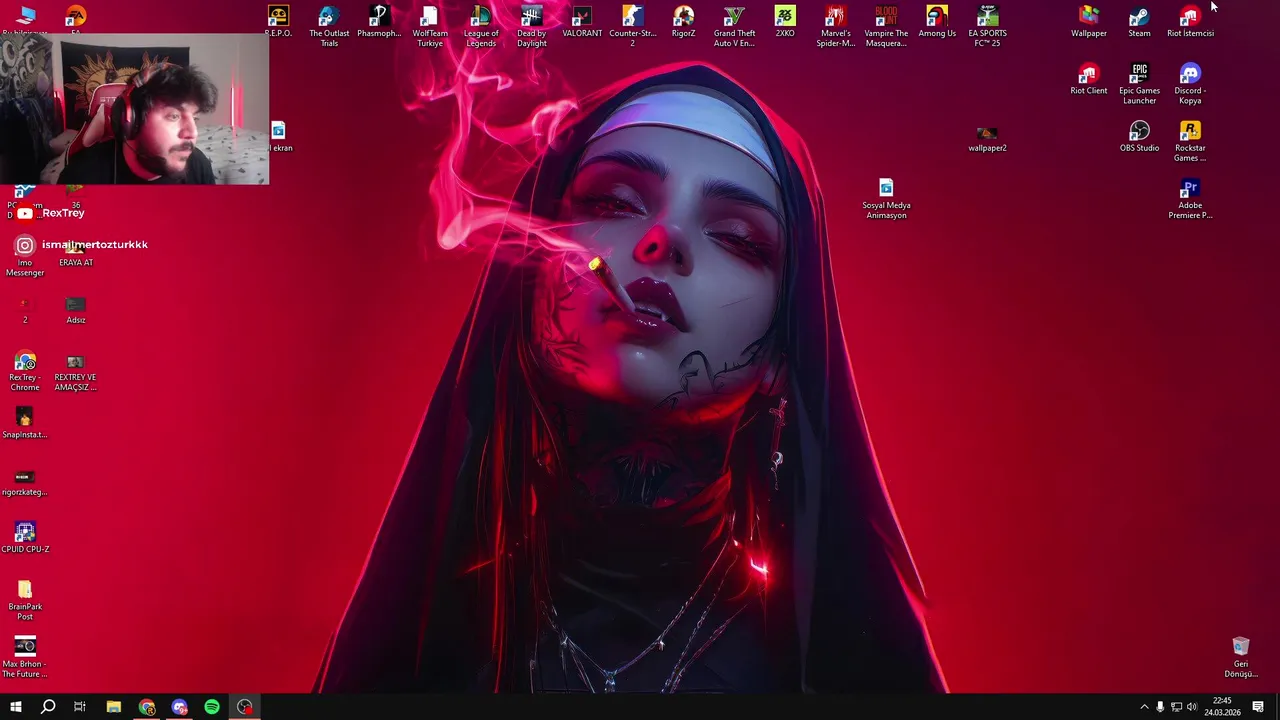Open the Riot İstemcisi shortcut
This screenshot has width=1280, height=720.
1190,22
